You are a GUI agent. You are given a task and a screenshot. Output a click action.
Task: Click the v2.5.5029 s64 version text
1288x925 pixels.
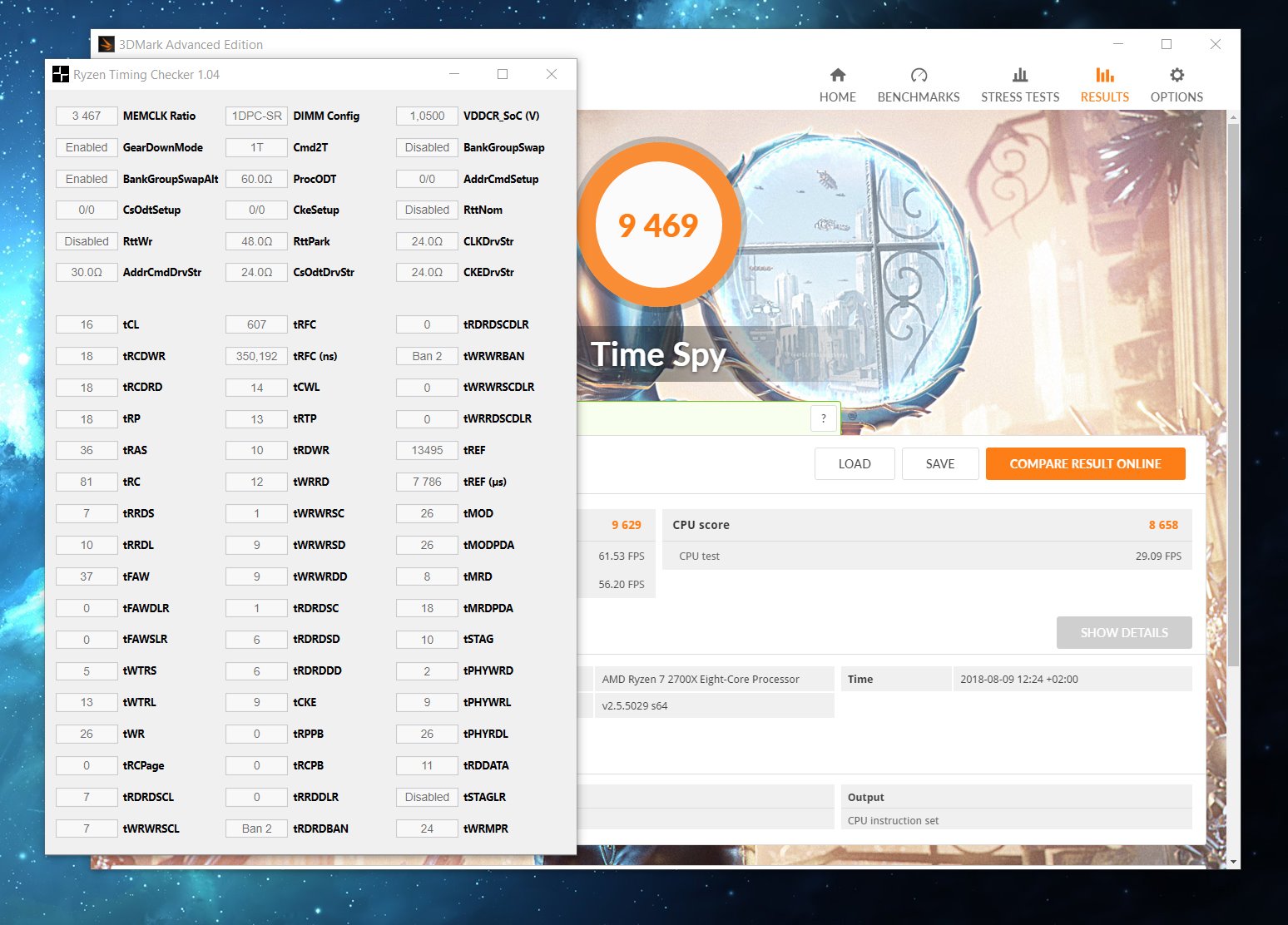[x=635, y=705]
